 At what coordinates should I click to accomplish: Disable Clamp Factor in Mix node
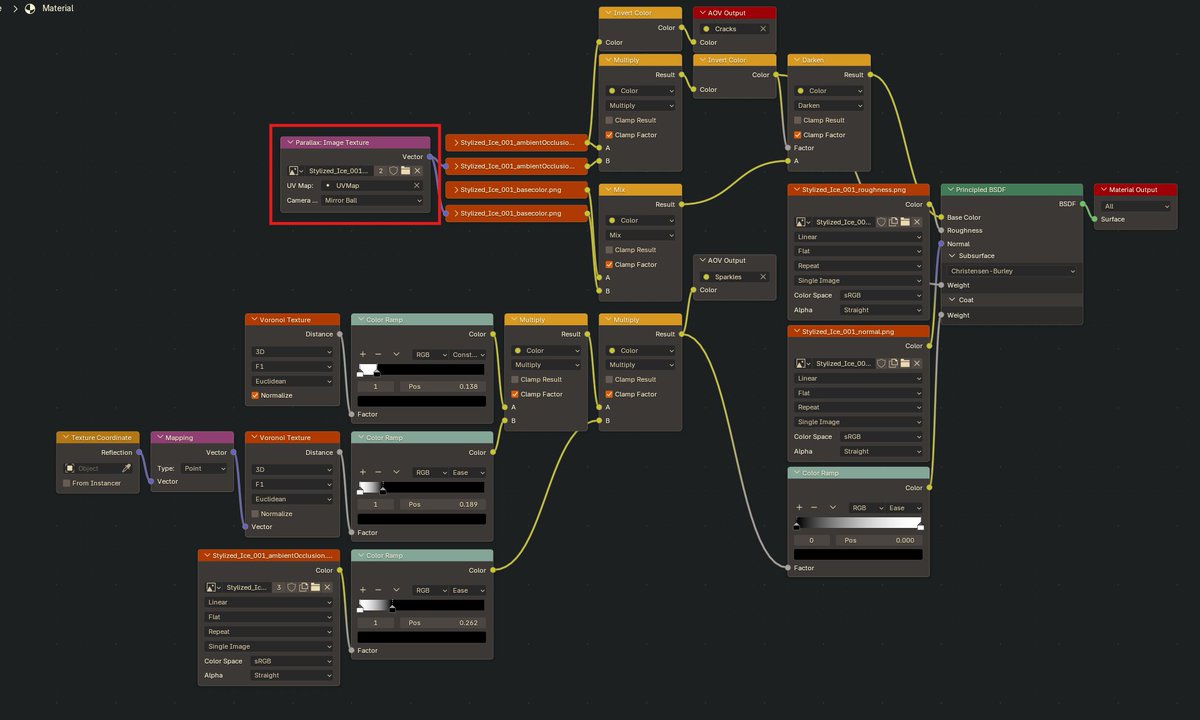click(x=610, y=264)
